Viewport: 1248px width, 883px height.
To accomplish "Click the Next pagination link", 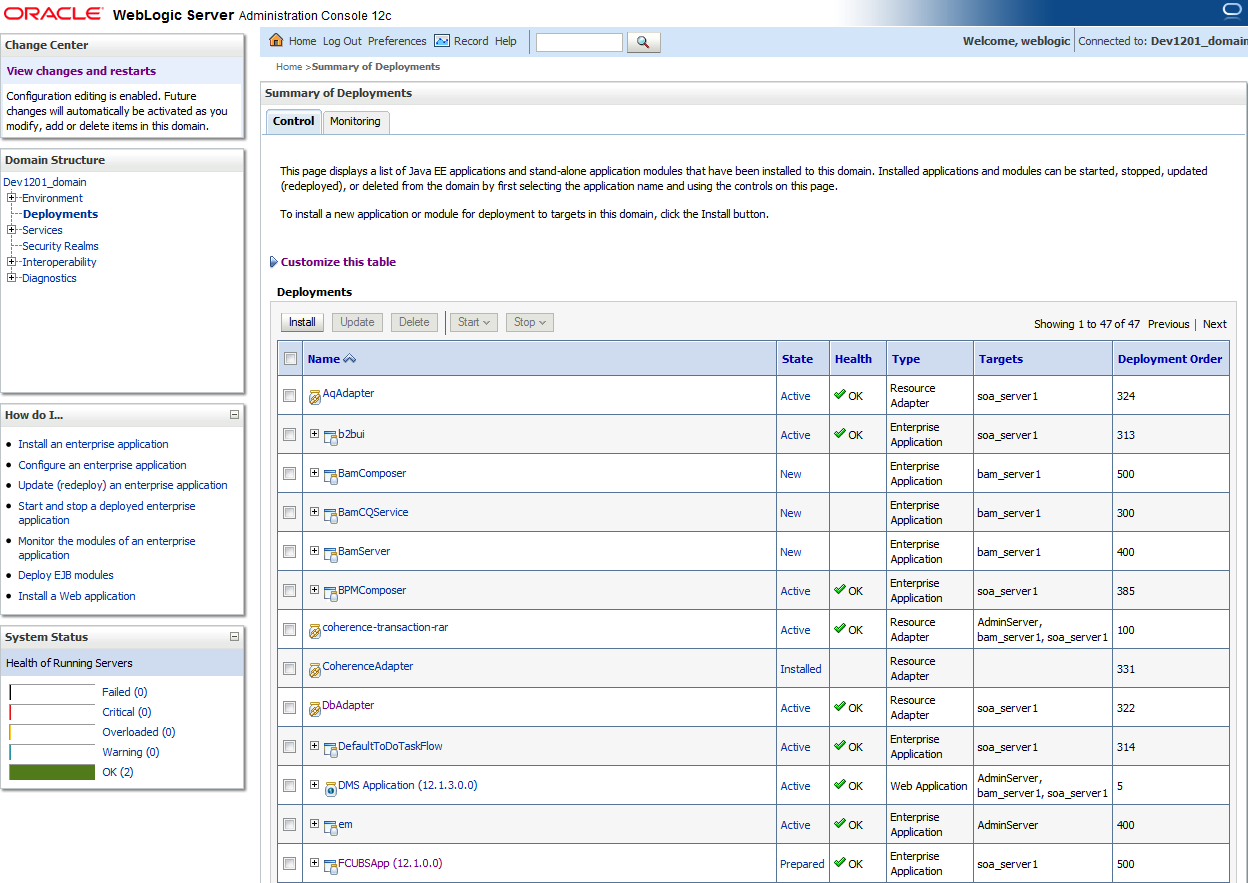I will (x=1214, y=324).
